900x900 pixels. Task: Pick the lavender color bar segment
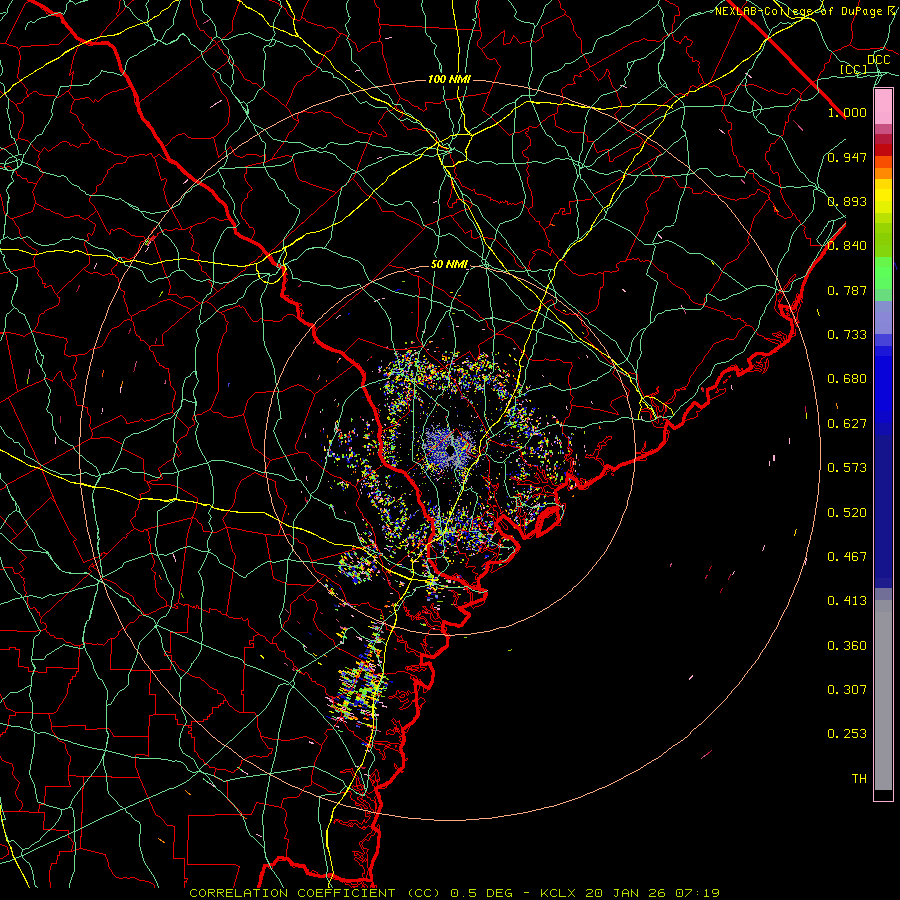coord(883,317)
